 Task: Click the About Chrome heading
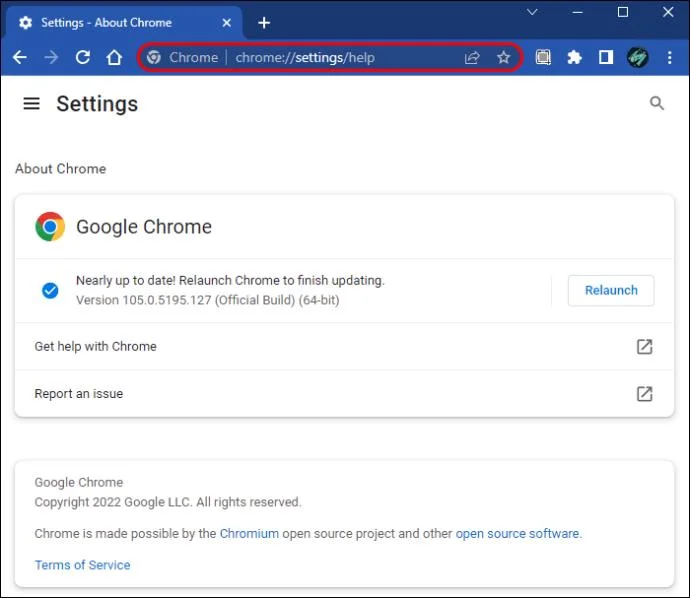point(60,169)
